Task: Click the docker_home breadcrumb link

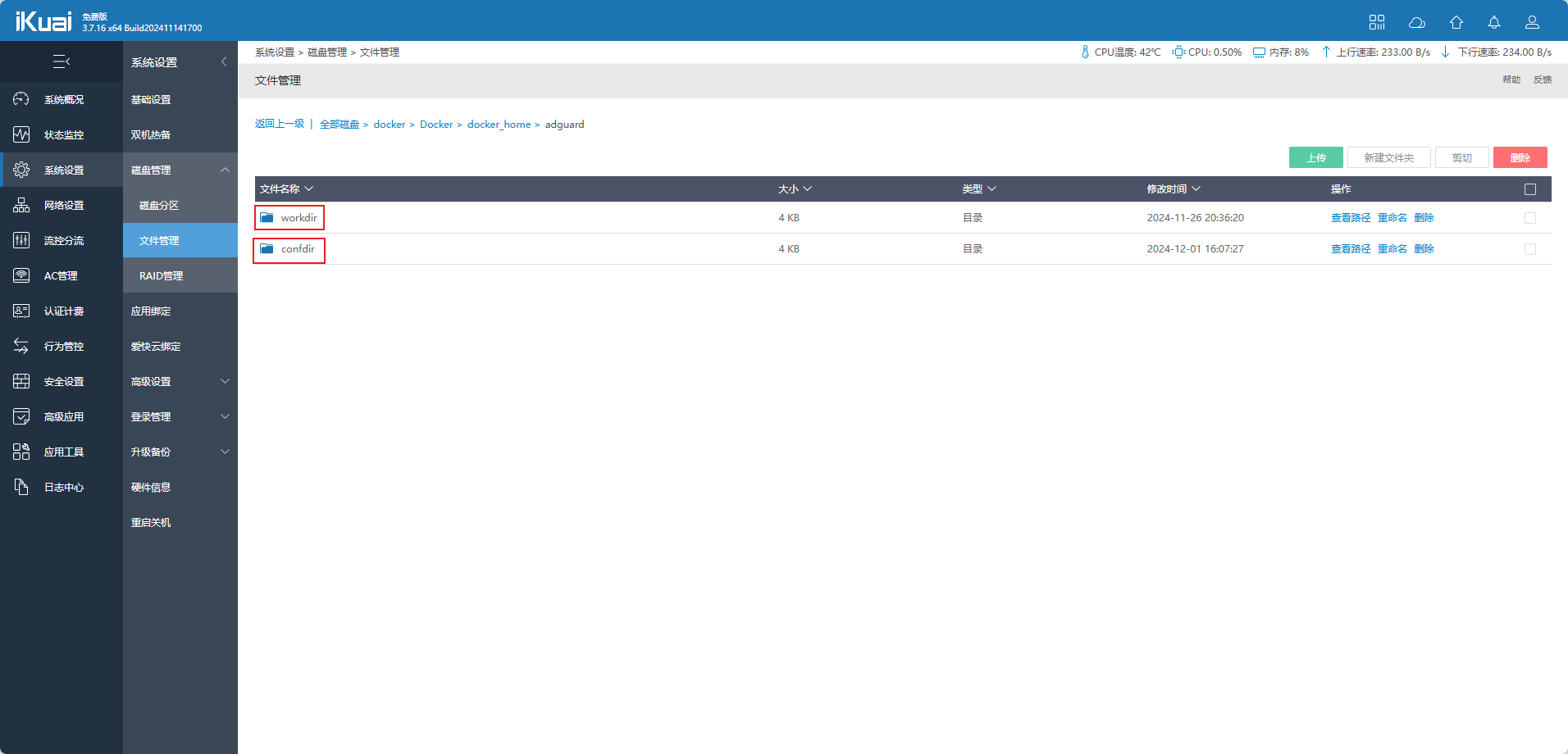Action: tap(499, 125)
